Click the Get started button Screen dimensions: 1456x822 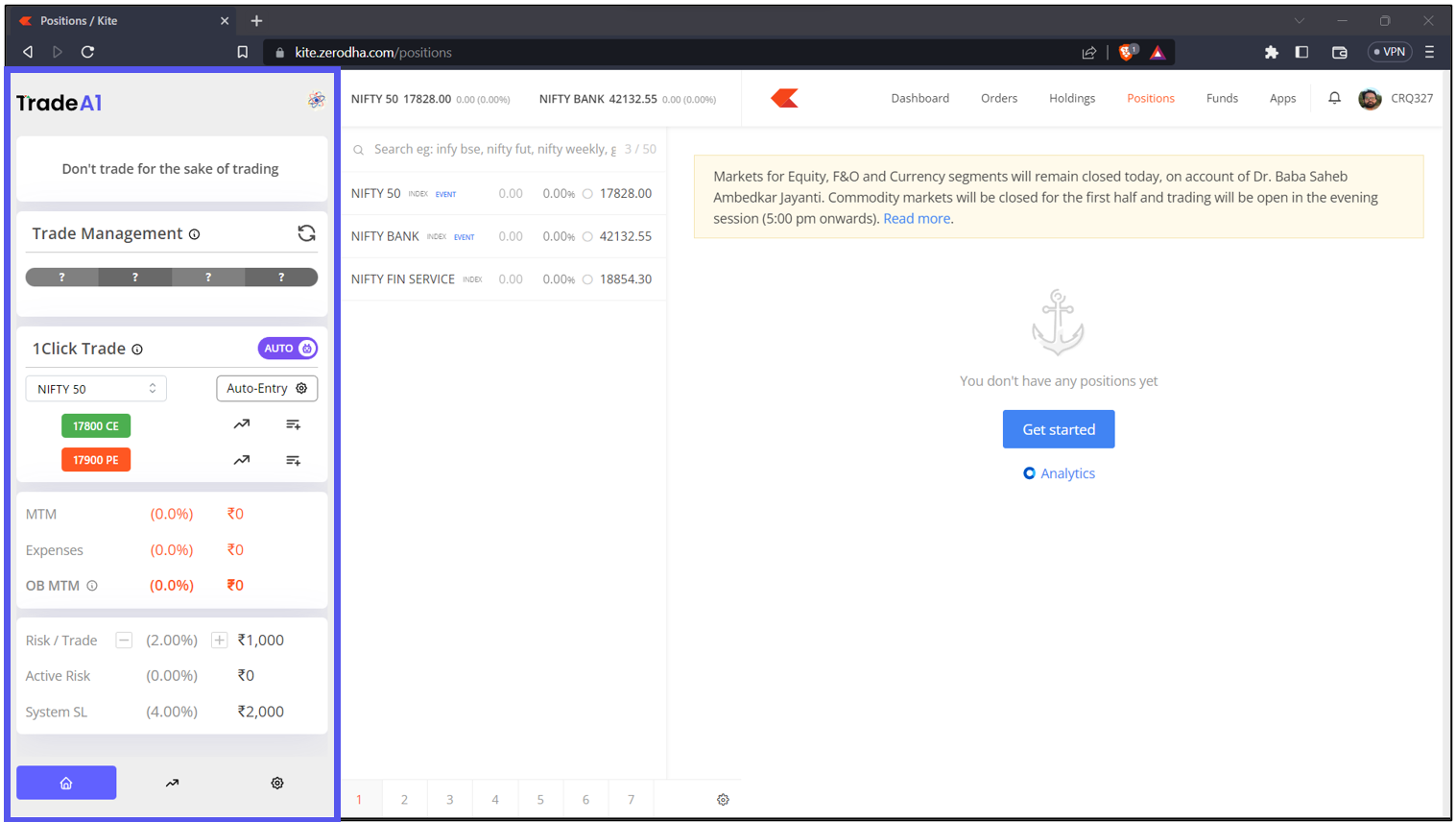1058,429
